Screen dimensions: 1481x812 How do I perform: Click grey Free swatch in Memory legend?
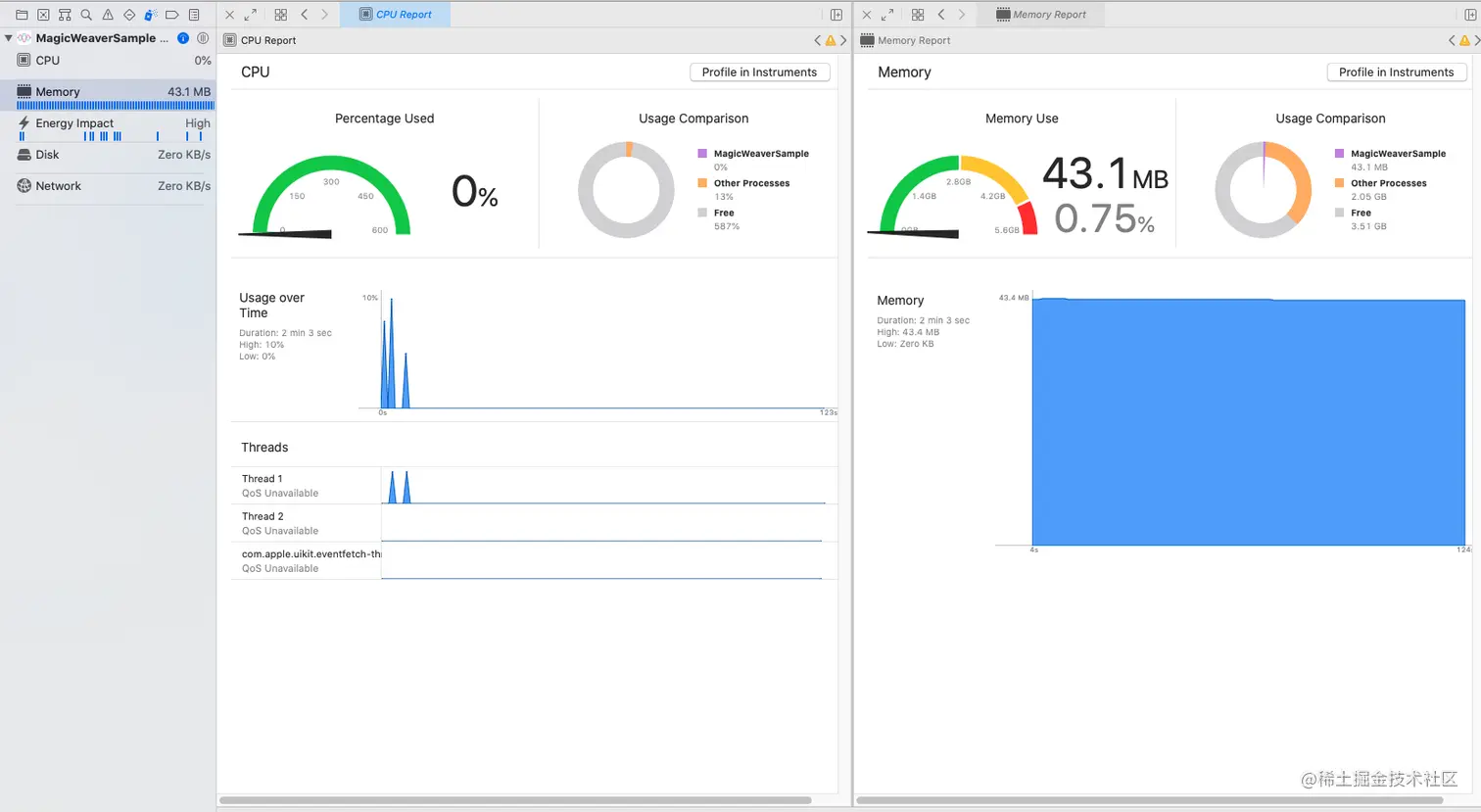point(1339,213)
